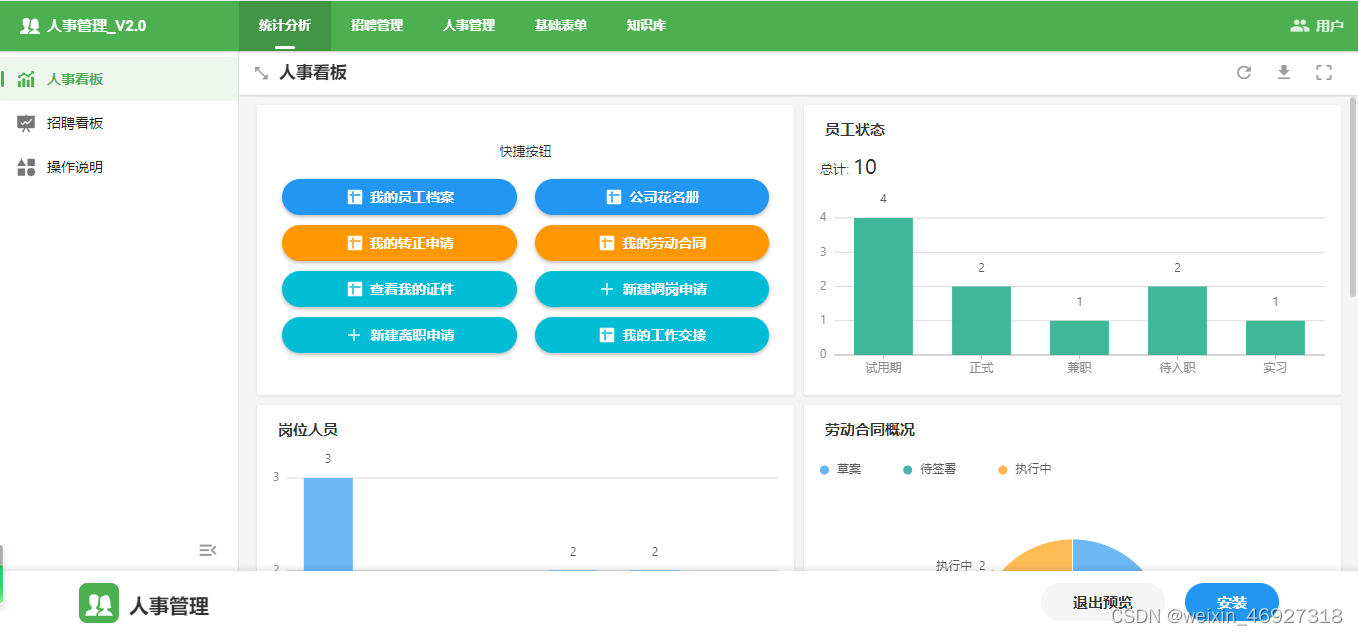Click the download icon in the header
Viewport: 1358px width, 635px height.
coord(1284,72)
